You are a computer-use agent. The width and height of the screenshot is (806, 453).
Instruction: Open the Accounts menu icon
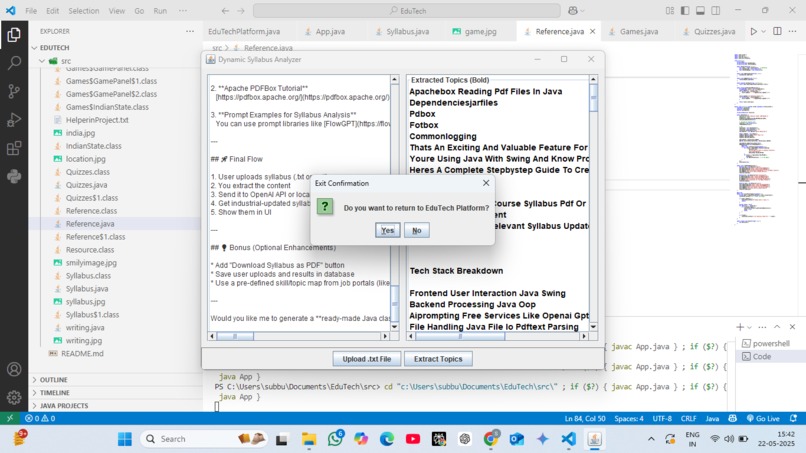[x=14, y=369]
